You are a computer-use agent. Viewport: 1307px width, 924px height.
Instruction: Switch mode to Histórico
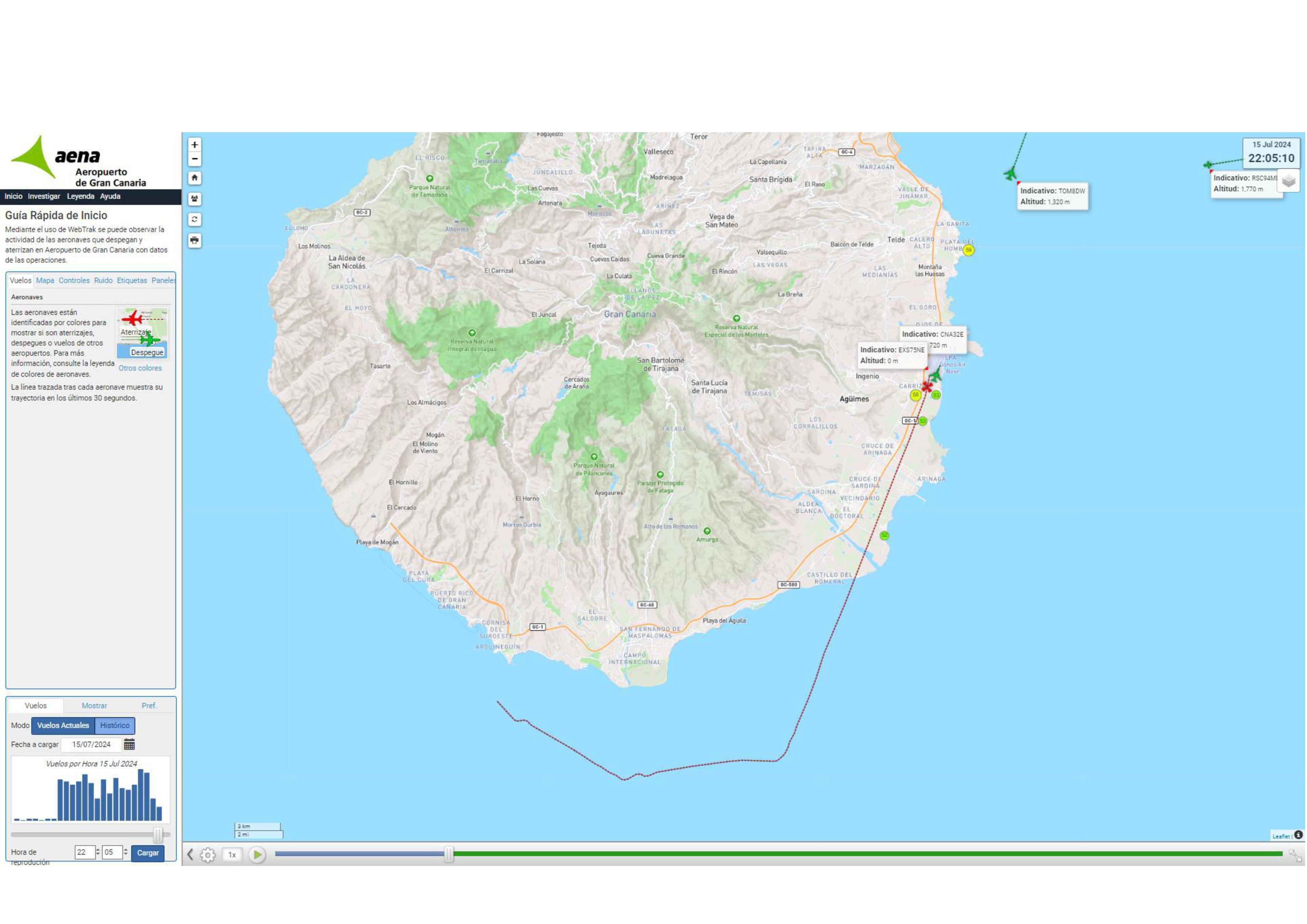click(x=114, y=725)
